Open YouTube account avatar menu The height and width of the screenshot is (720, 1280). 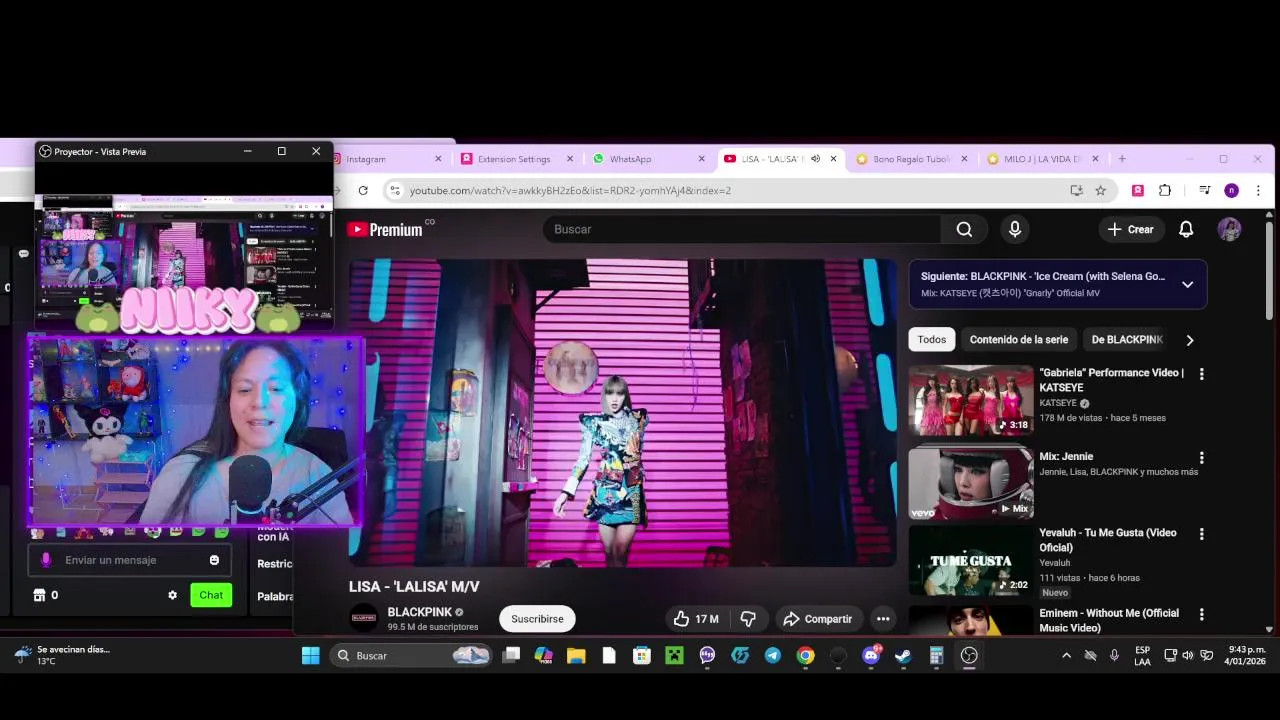(1229, 229)
